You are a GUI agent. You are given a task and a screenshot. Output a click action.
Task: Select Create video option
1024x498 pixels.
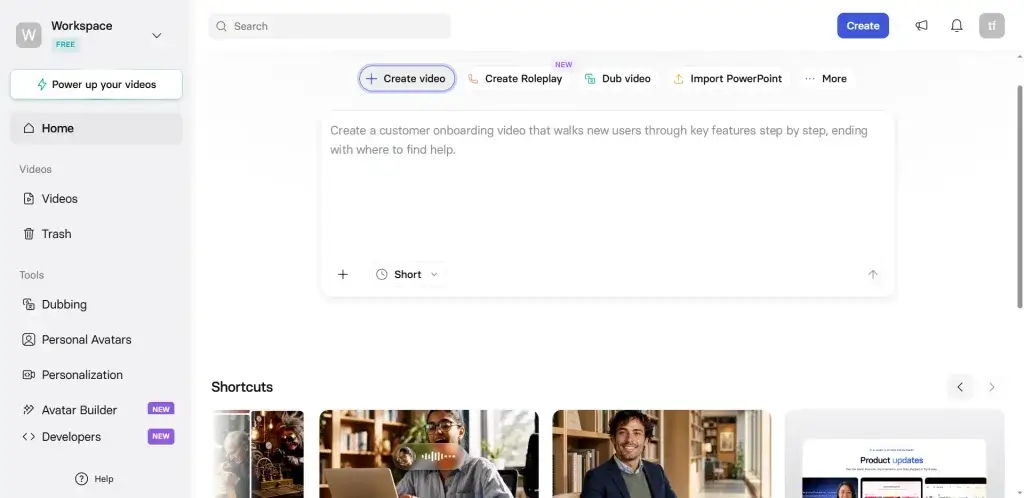[x=406, y=78]
